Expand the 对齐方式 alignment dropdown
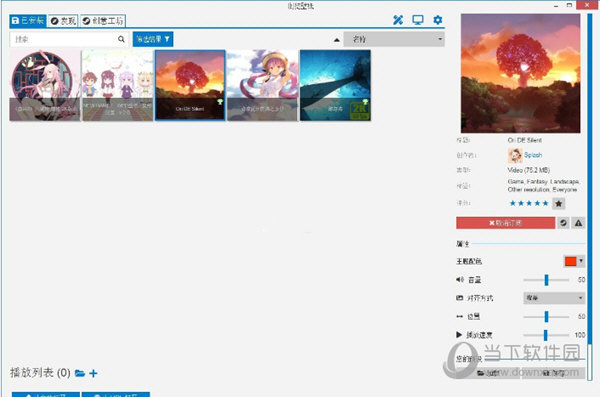The image size is (600, 397). click(554, 298)
